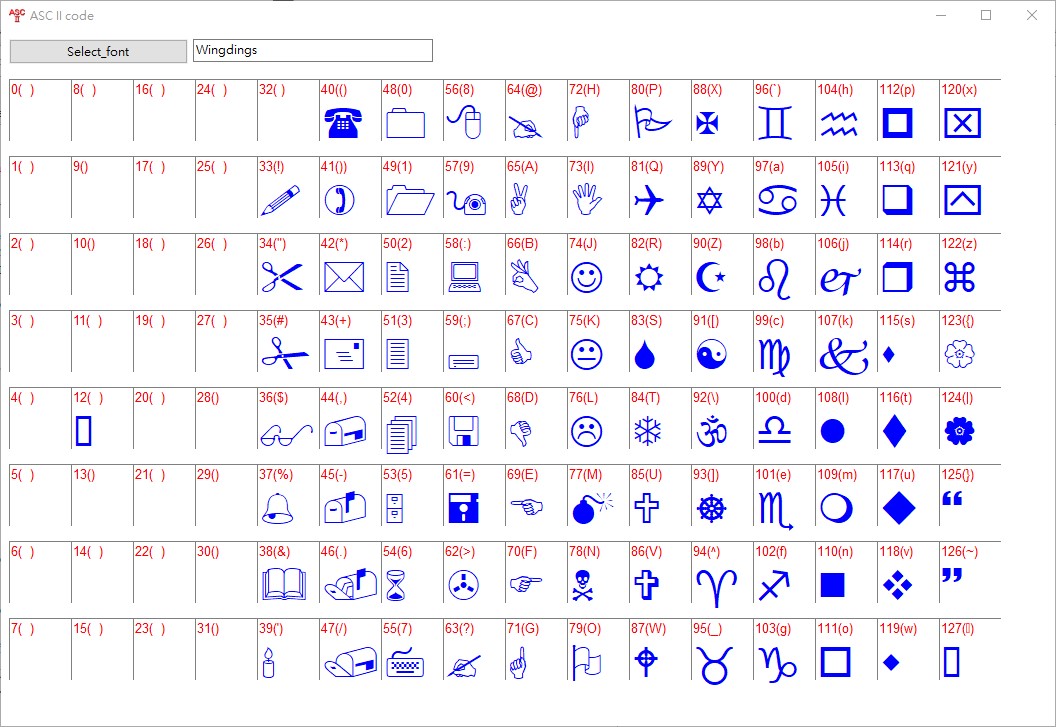1056x727 pixels.
Task: Click the closing quotes symbol under 126(~)
Action: click(952, 575)
